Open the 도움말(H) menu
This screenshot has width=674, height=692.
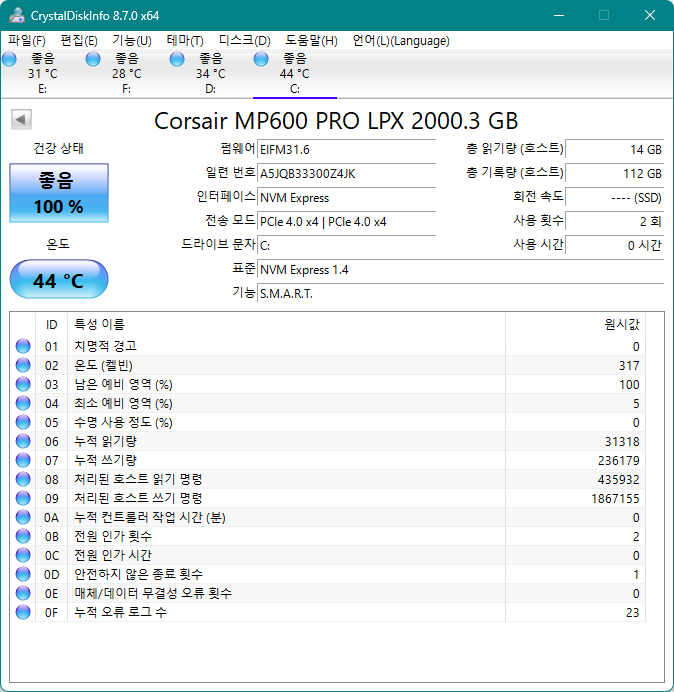click(311, 41)
